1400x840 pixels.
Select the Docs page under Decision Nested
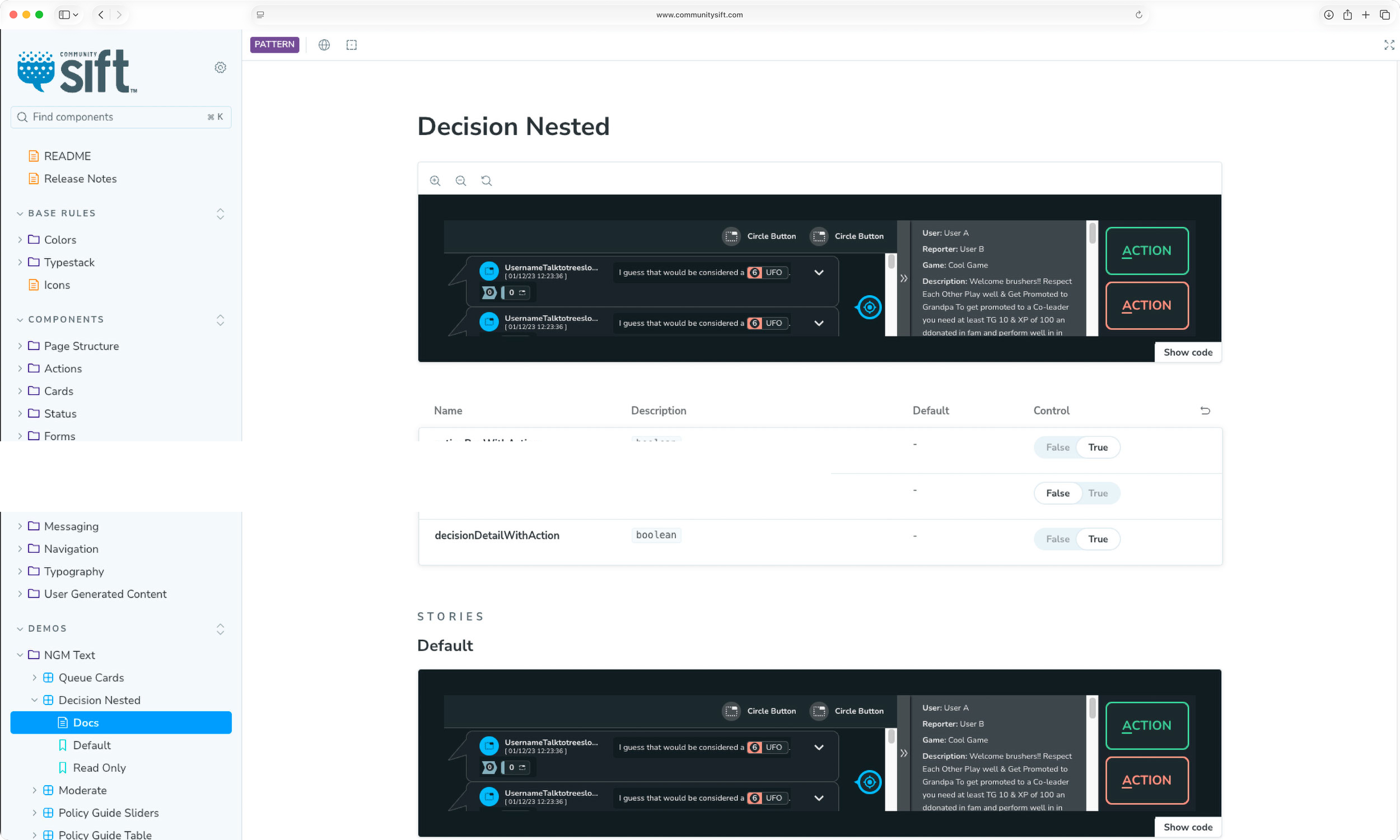click(120, 723)
